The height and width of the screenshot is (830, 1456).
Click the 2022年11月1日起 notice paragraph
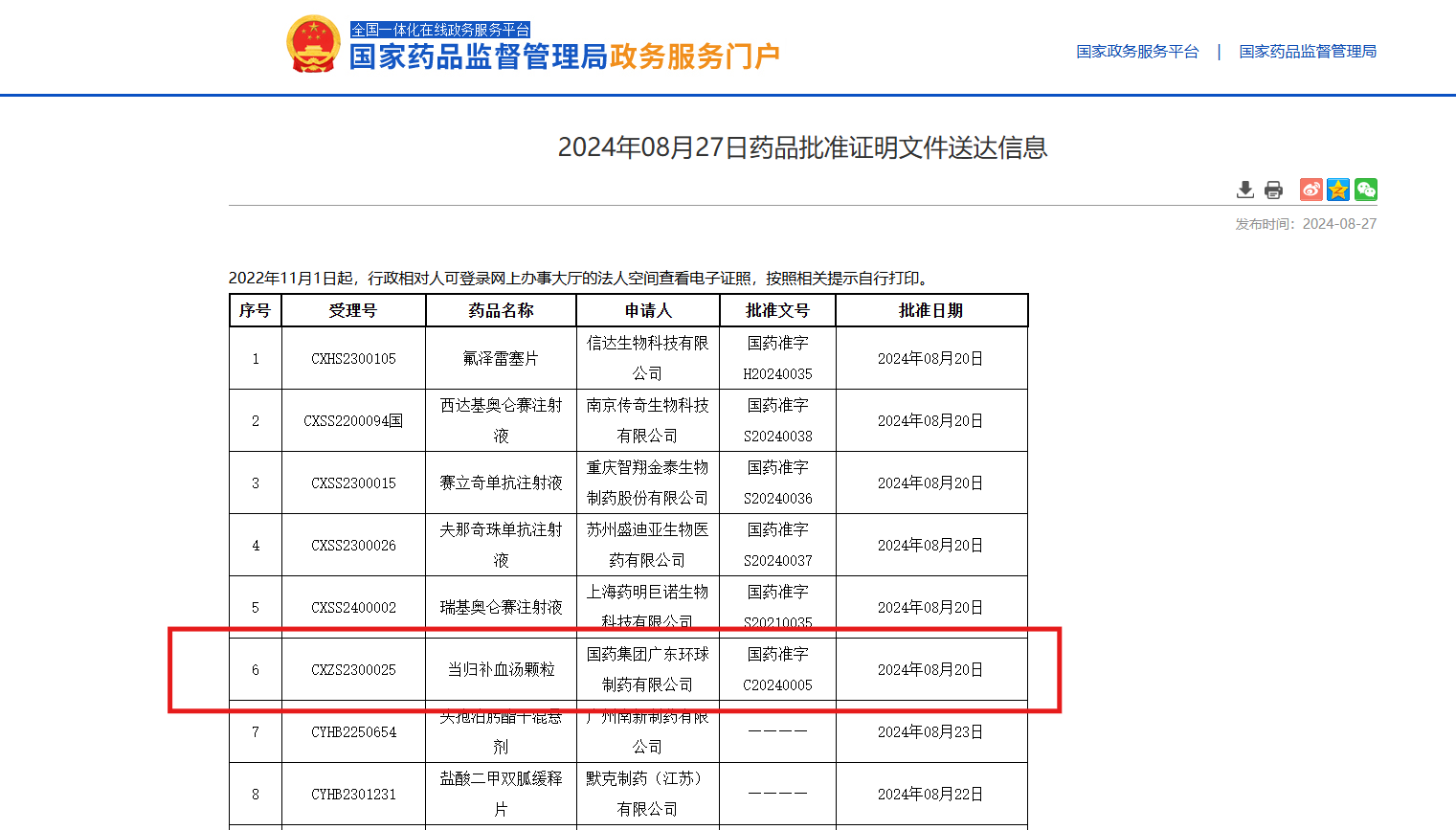(x=580, y=279)
